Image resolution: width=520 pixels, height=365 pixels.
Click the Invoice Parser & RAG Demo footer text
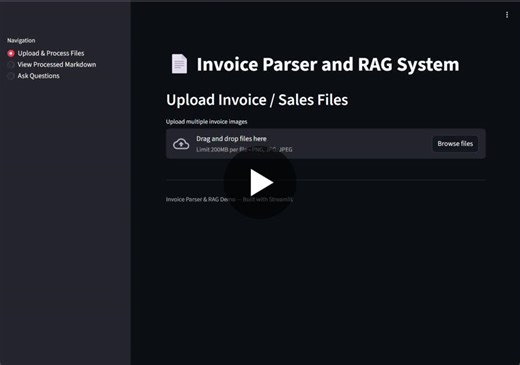tap(229, 199)
